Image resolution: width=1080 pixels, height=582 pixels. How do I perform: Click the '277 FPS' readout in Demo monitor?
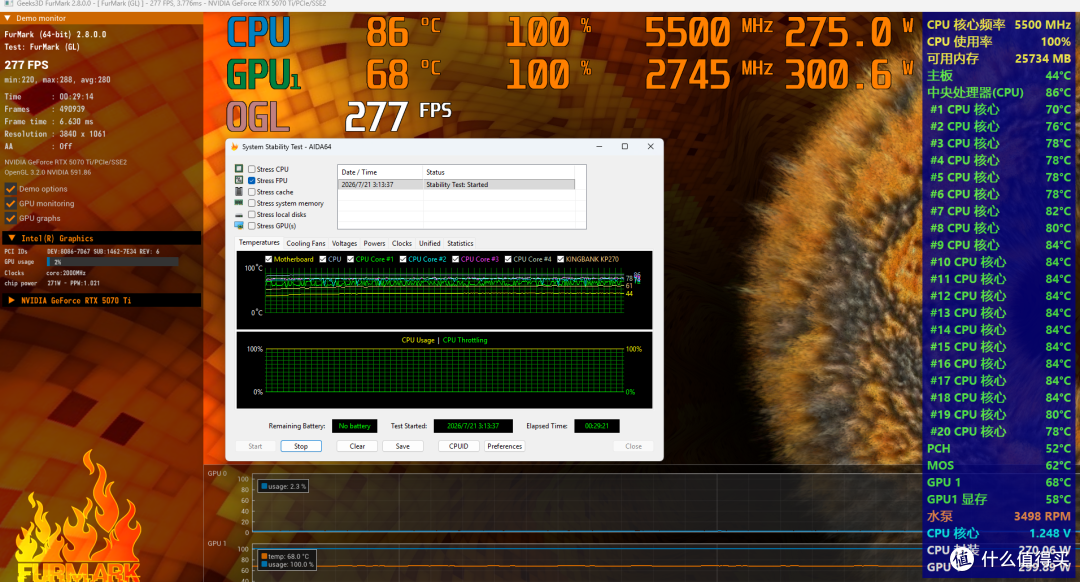[26, 65]
